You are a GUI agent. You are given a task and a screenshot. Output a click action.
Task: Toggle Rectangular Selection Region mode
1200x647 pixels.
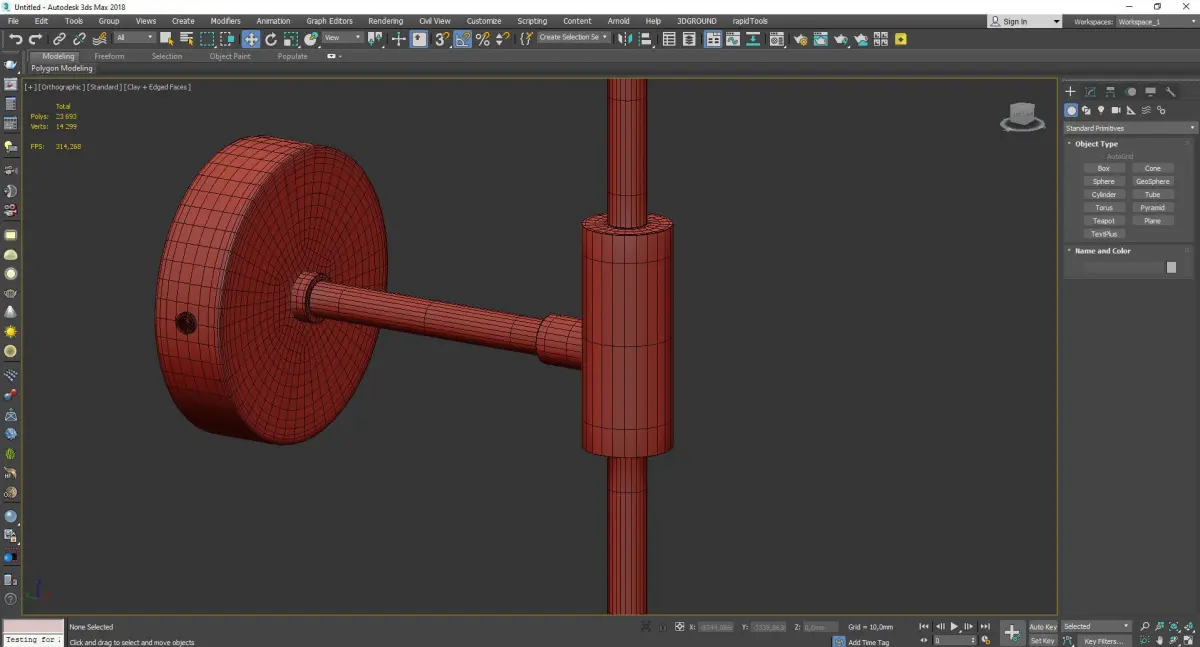click(x=207, y=39)
